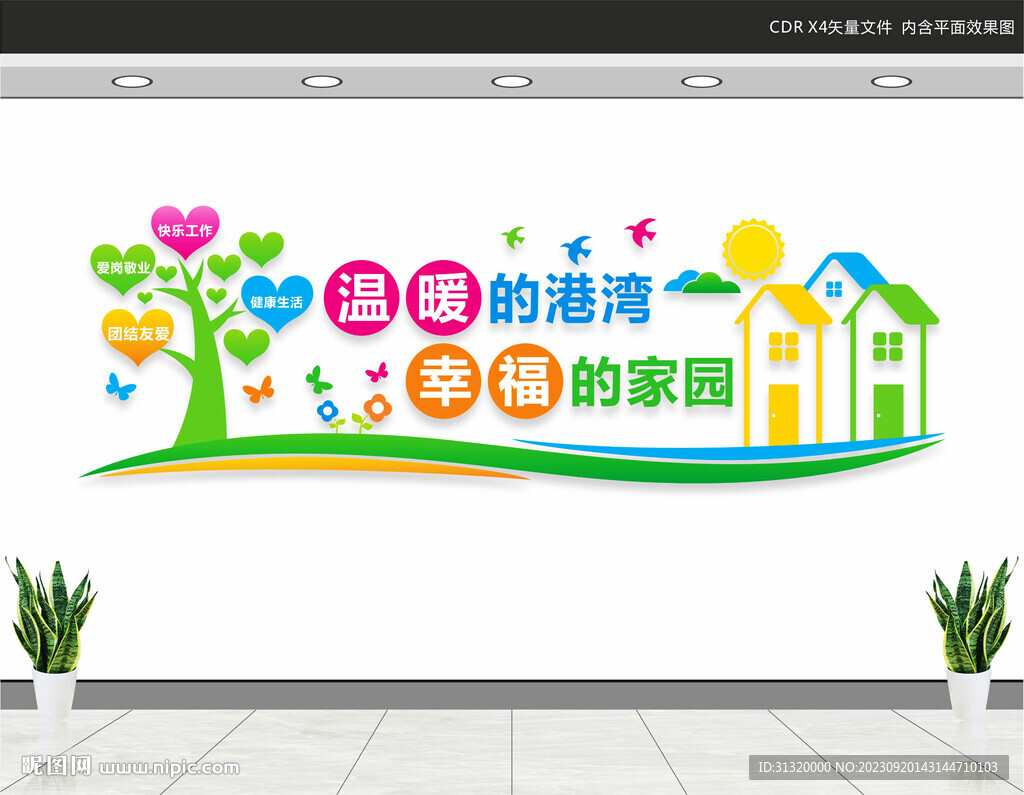Image resolution: width=1024 pixels, height=795 pixels.
Task: Click the header text CDR X4矢量文件
Action: (x=830, y=27)
